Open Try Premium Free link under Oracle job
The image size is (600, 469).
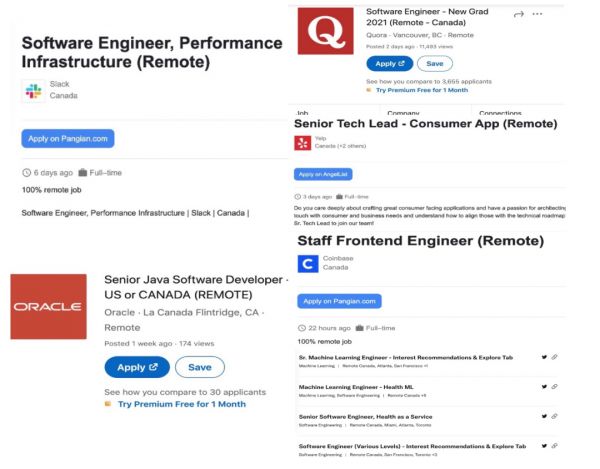pos(181,404)
